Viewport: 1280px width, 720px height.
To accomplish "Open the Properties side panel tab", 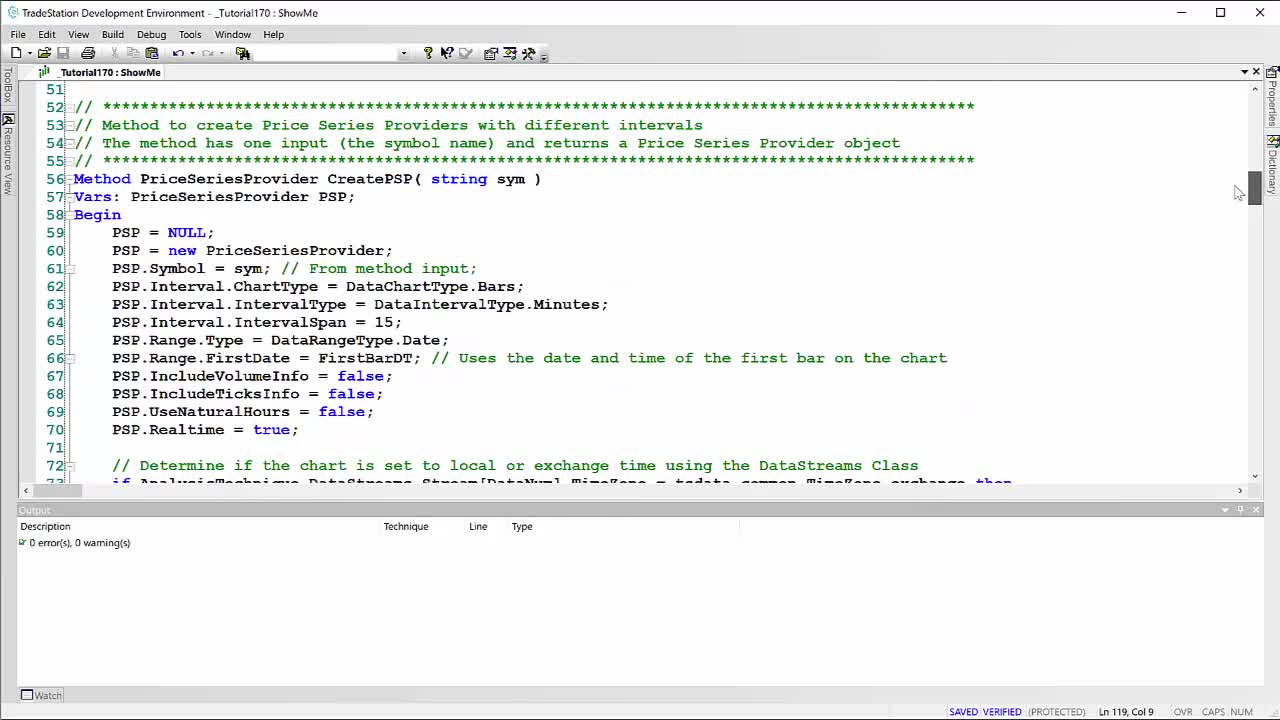I will (1272, 98).
